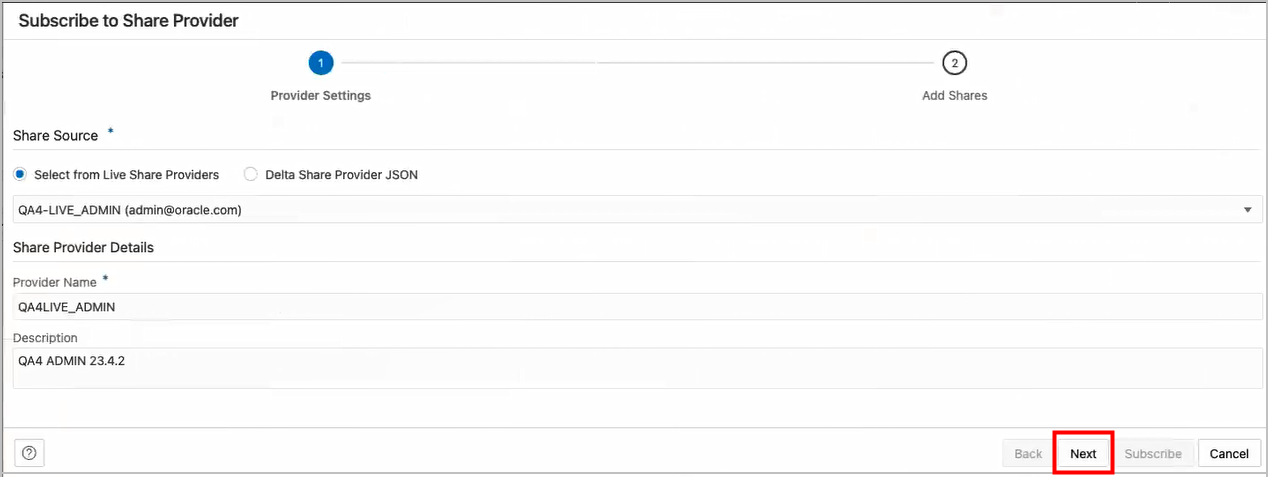Click the 'Delta Share Provider JSON' label text

pyautogui.click(x=341, y=174)
